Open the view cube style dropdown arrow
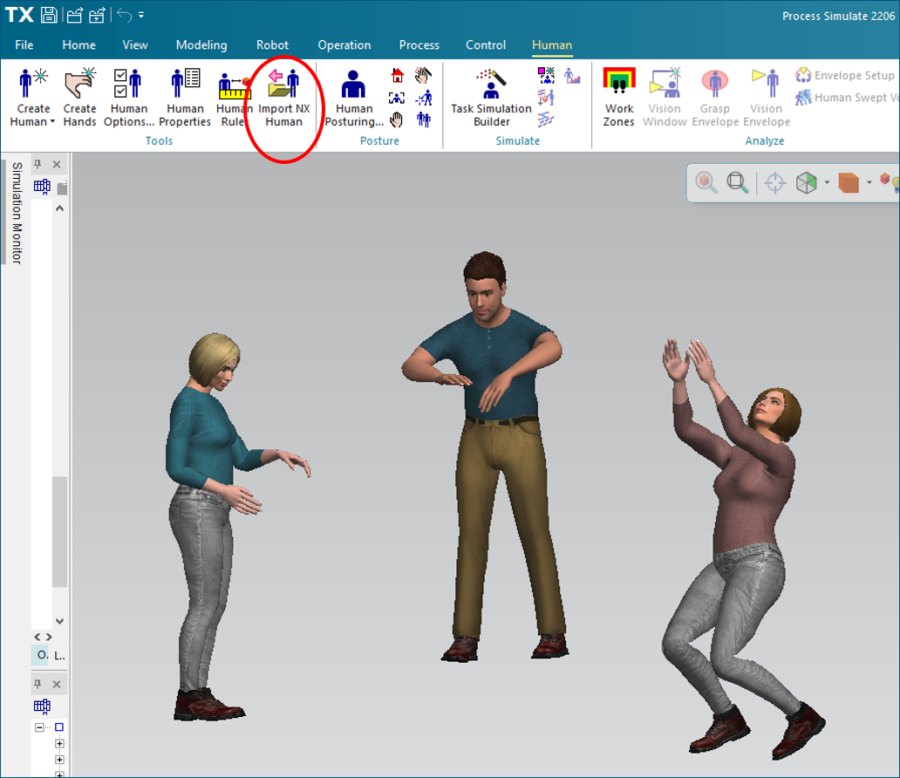The height and width of the screenshot is (778, 900). tap(826, 183)
